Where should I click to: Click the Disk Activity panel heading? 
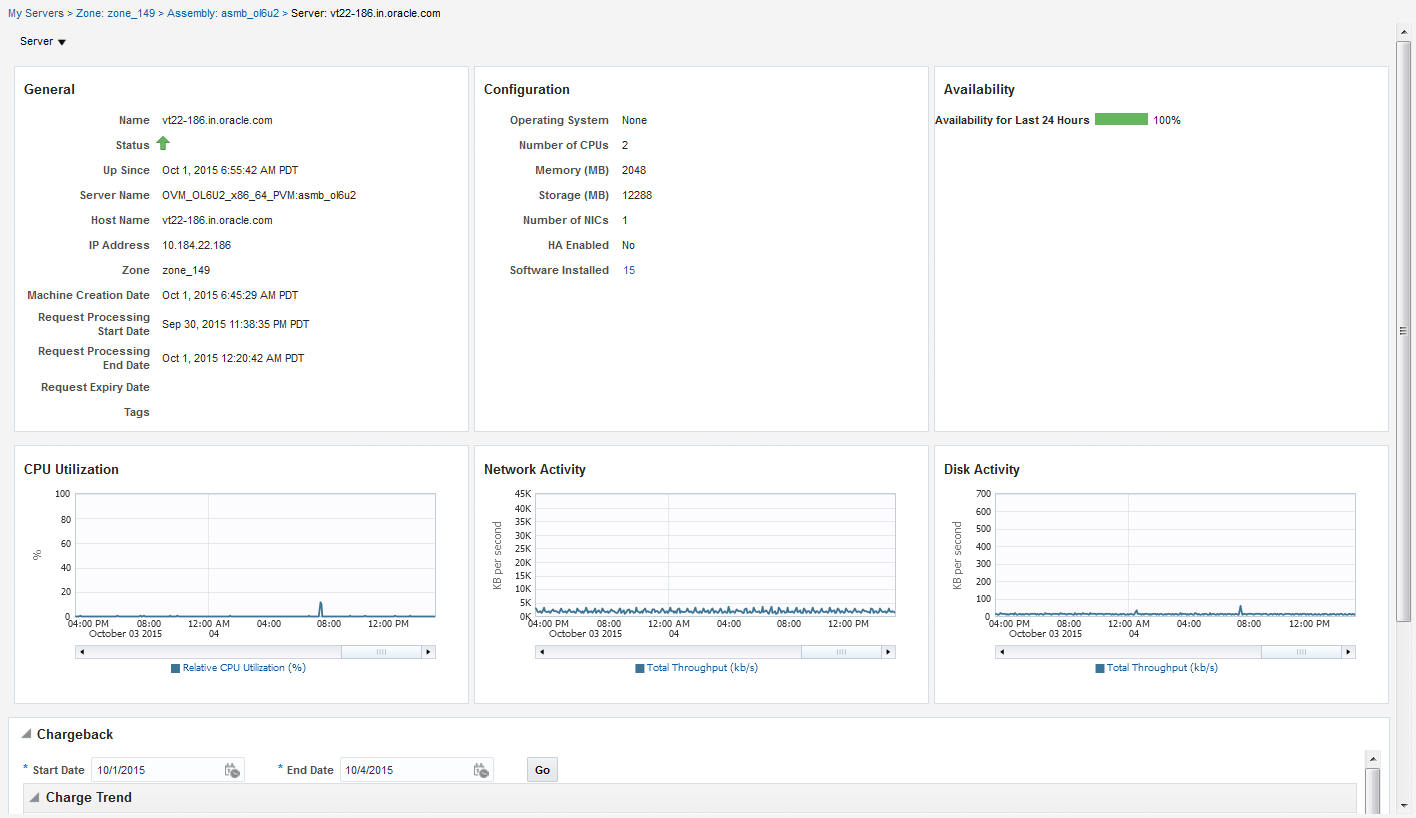[x=982, y=469]
